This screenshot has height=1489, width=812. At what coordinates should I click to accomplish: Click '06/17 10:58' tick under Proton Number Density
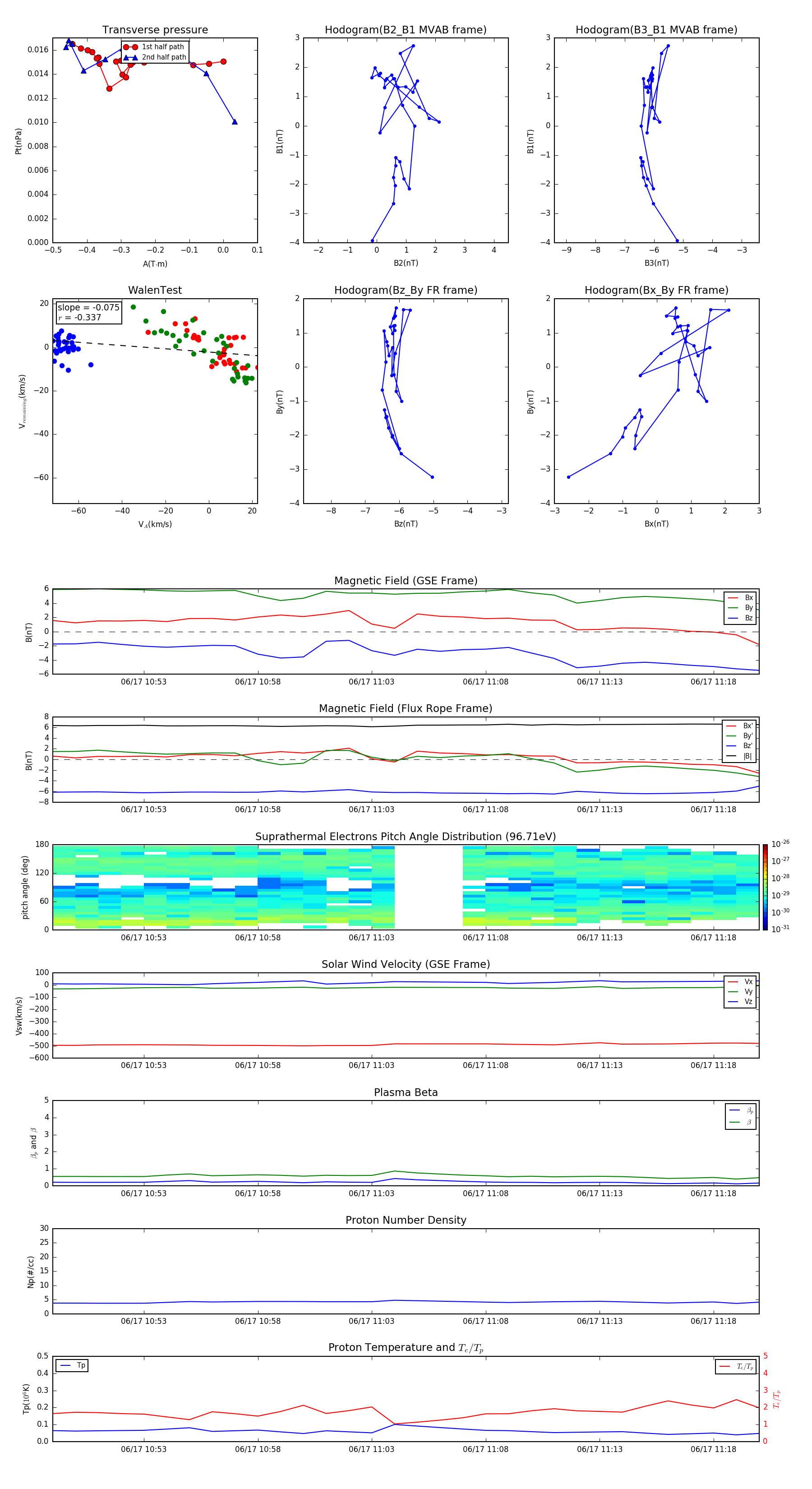[x=257, y=1321]
